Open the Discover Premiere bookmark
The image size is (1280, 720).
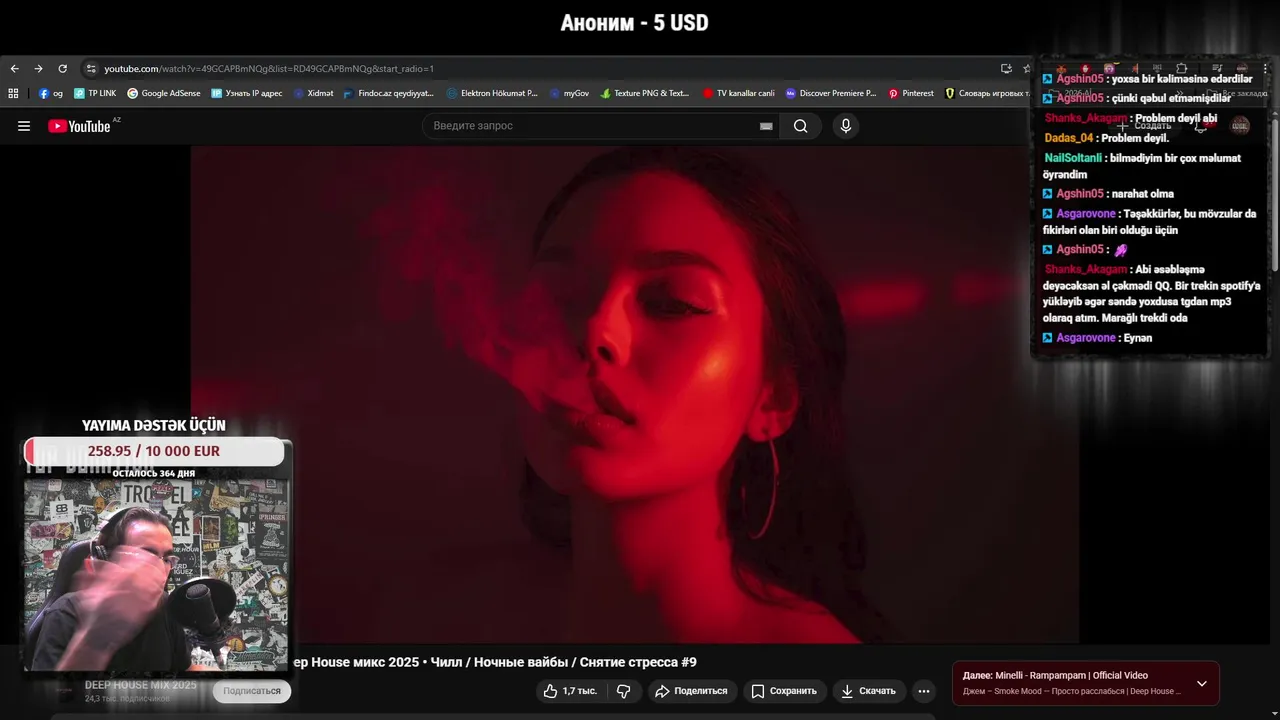coord(831,93)
